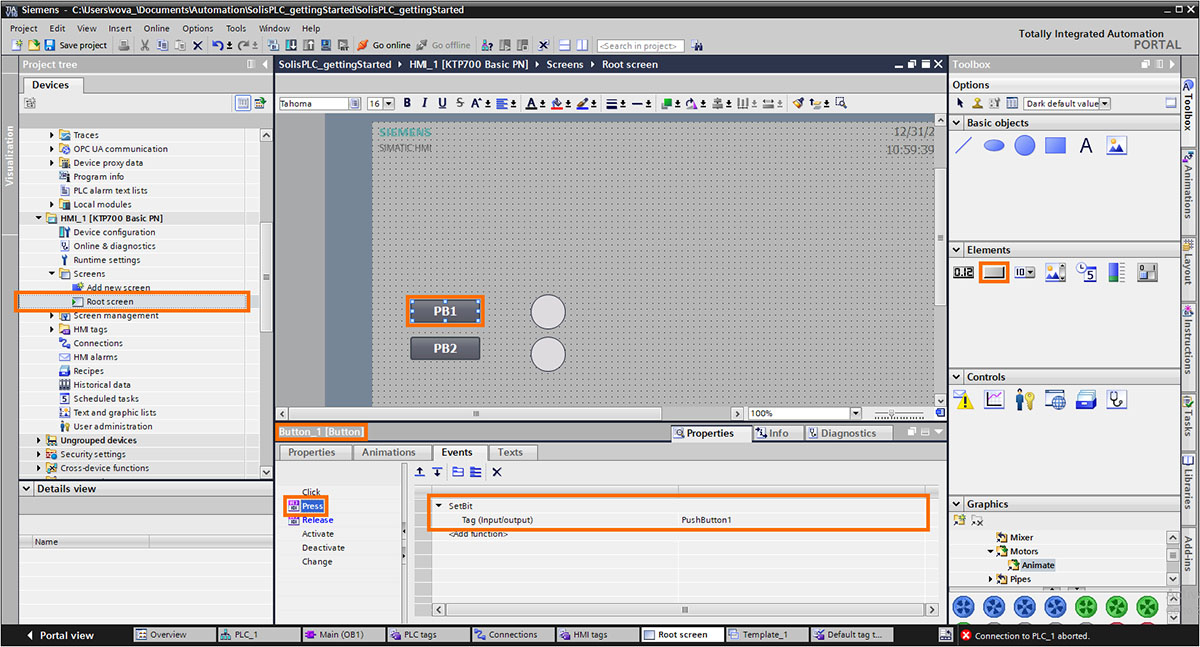
Task: Toggle Bold text formatting
Action: point(407,103)
